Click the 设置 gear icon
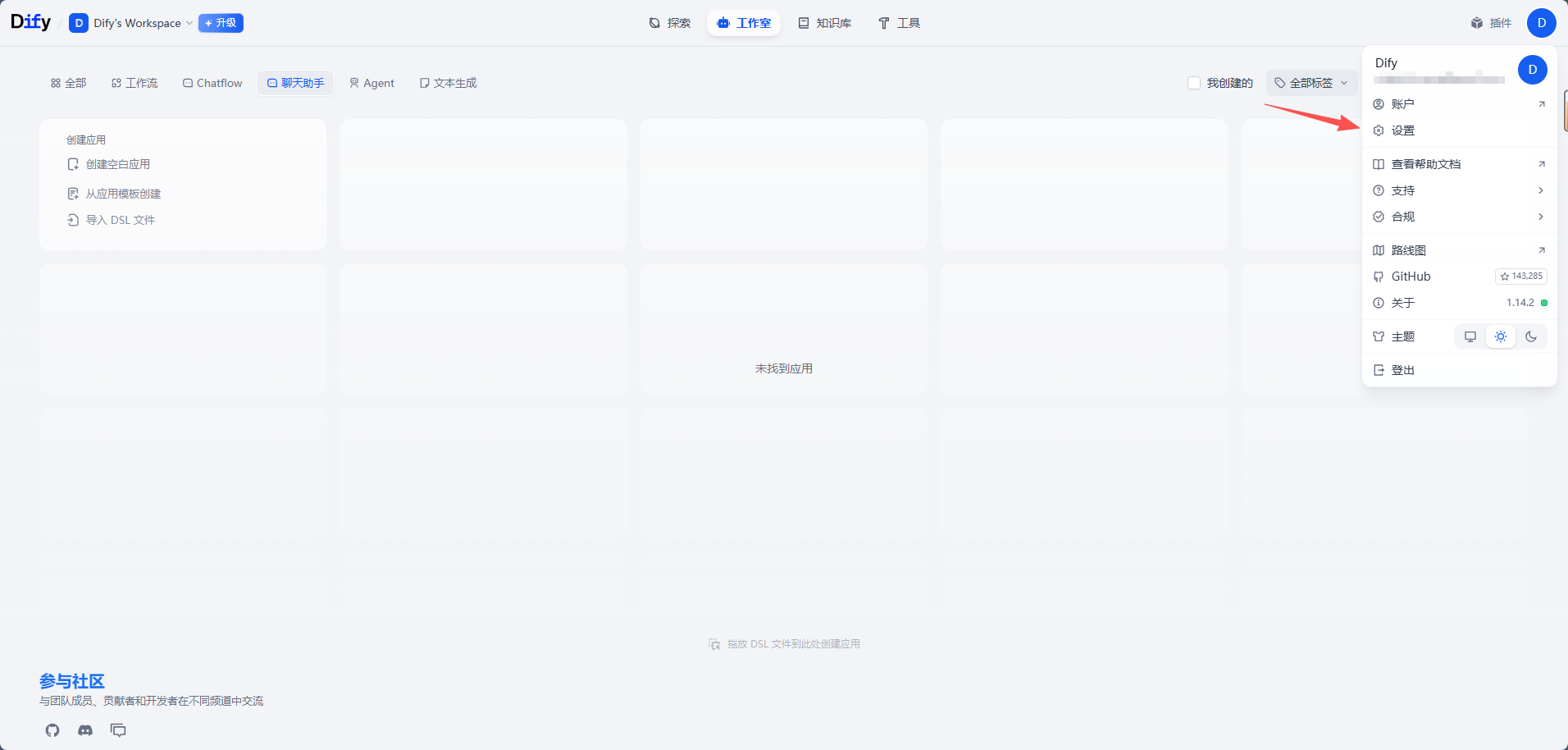 coord(1379,130)
